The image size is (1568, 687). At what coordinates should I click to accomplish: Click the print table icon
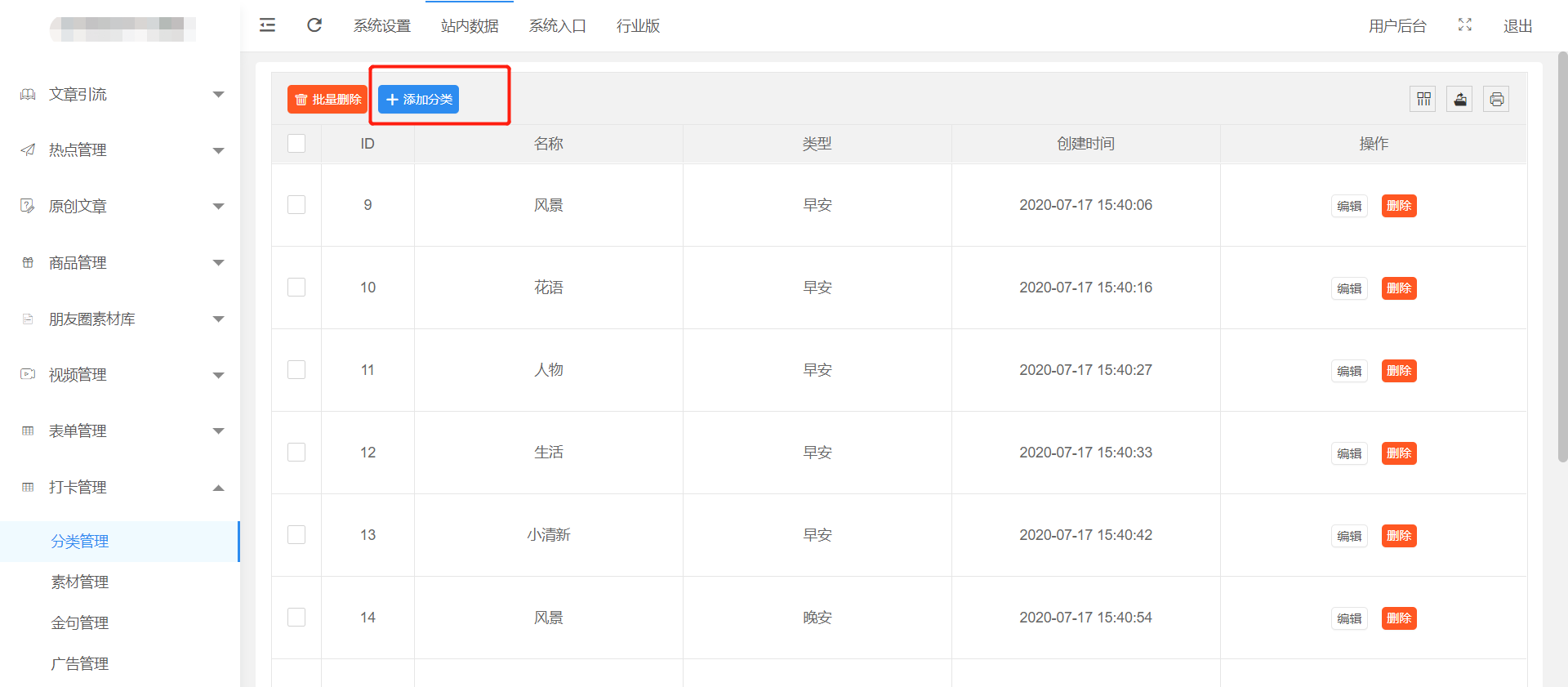[x=1496, y=99]
